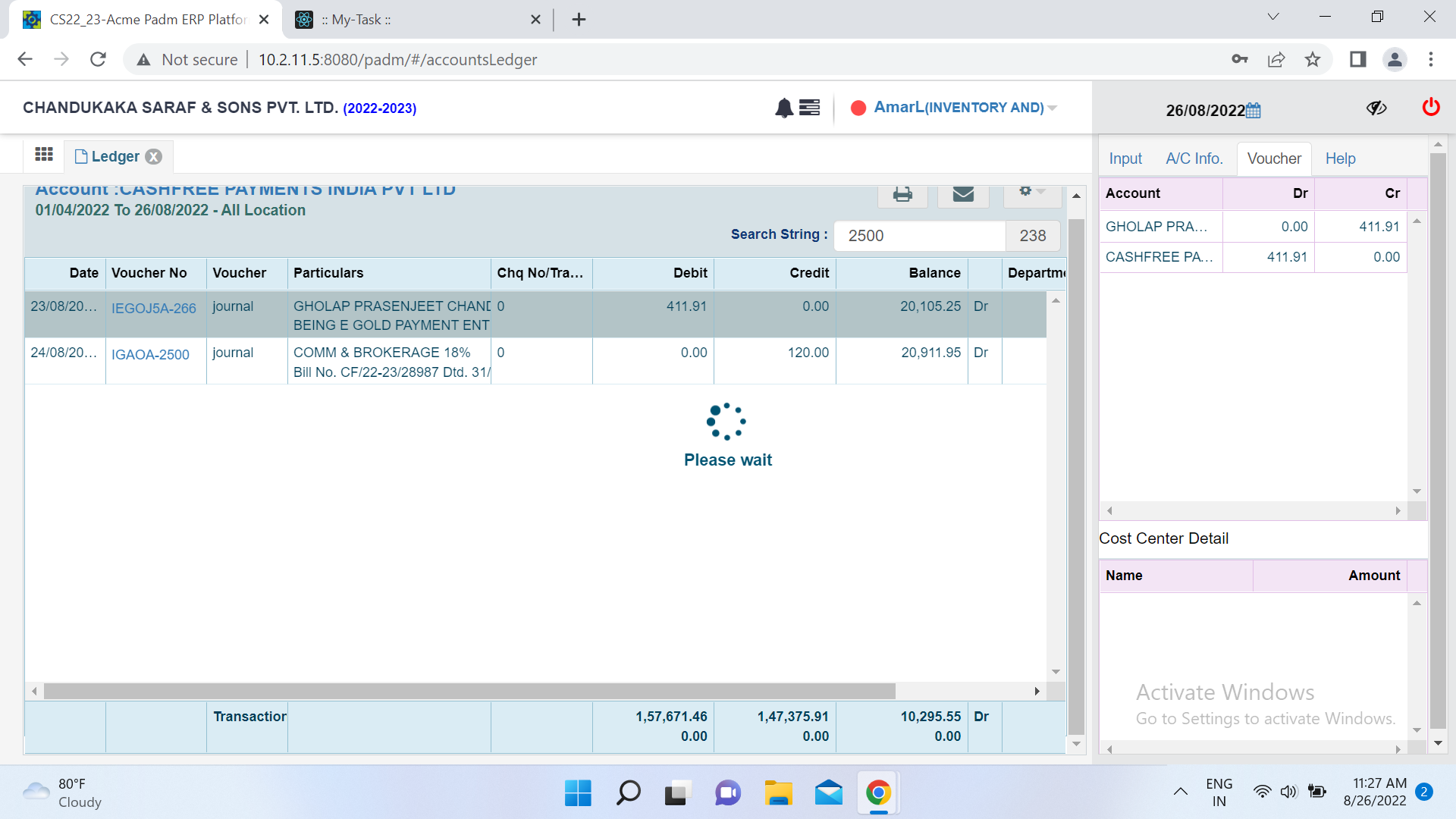Sort by the Particulars column header
Viewport: 1456px width, 819px height.
click(389, 273)
